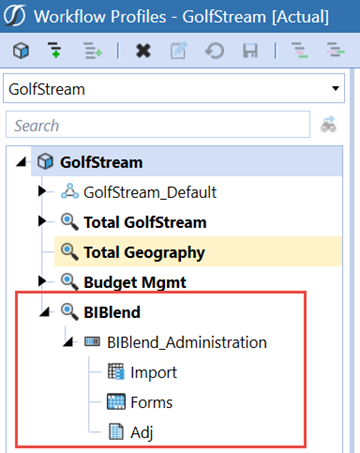Click the circular undo arrow icon
360x453 pixels.
click(214, 51)
